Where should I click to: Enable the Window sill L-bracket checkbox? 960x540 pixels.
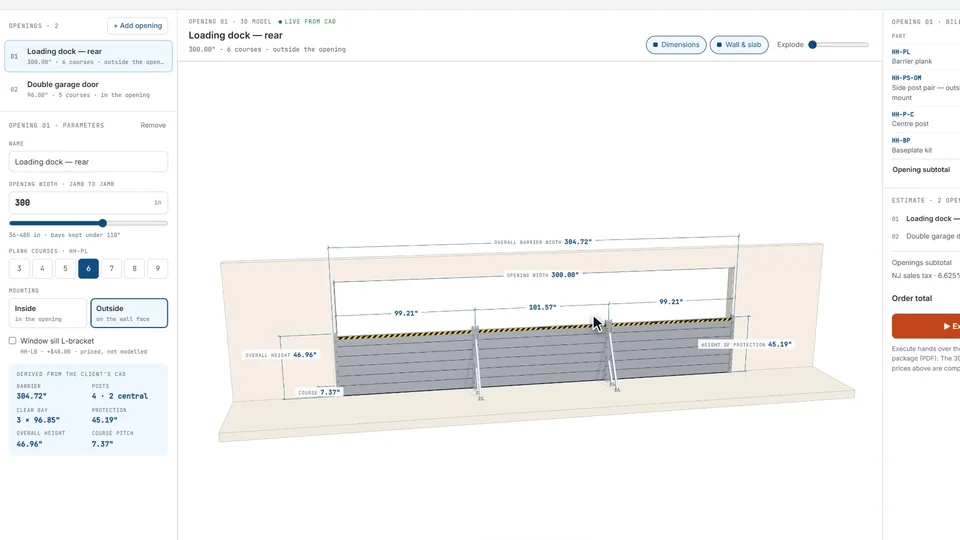pyautogui.click(x=12, y=340)
